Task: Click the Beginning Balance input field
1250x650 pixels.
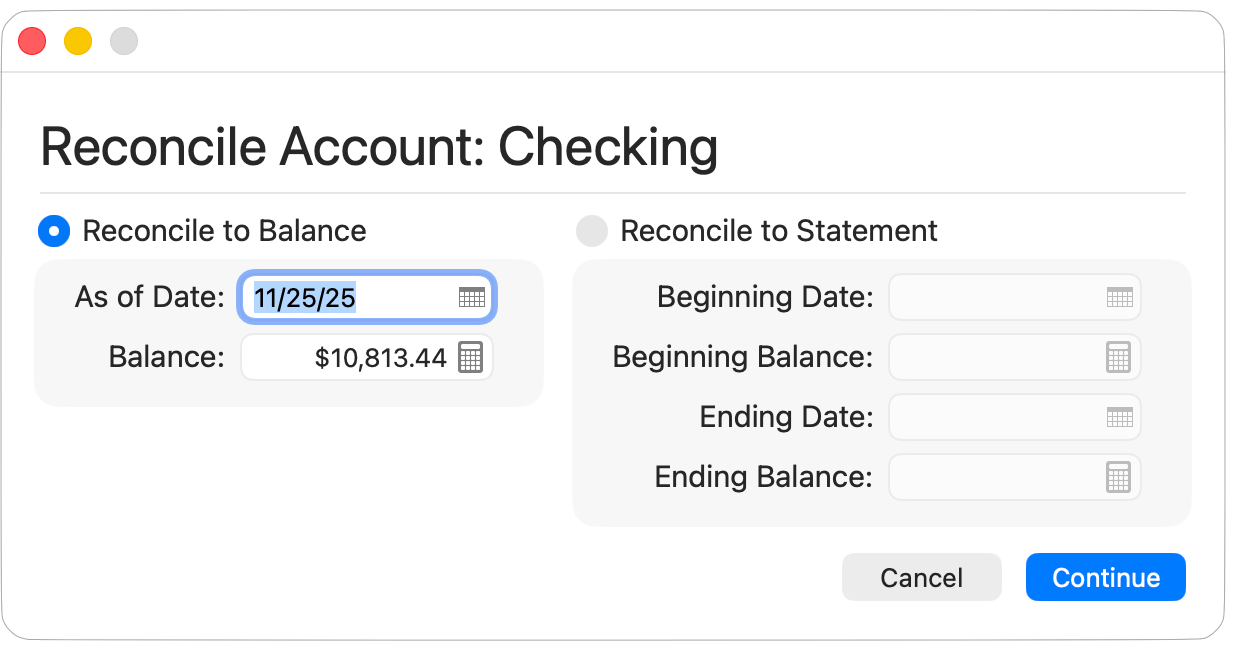Action: pyautogui.click(x=995, y=357)
